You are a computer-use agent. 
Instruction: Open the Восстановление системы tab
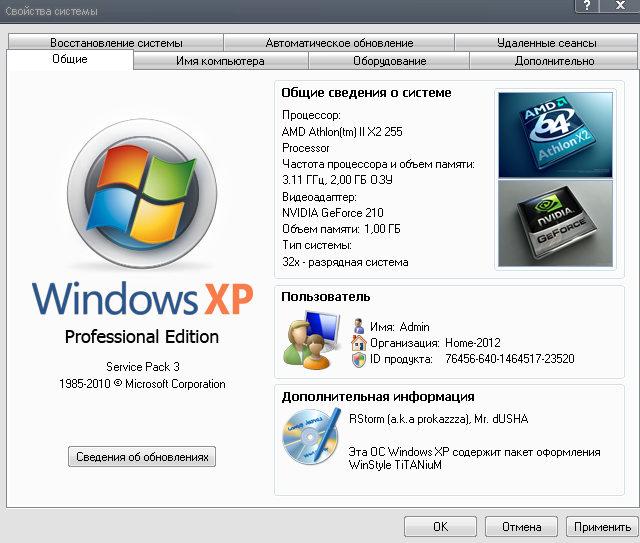pyautogui.click(x=116, y=42)
